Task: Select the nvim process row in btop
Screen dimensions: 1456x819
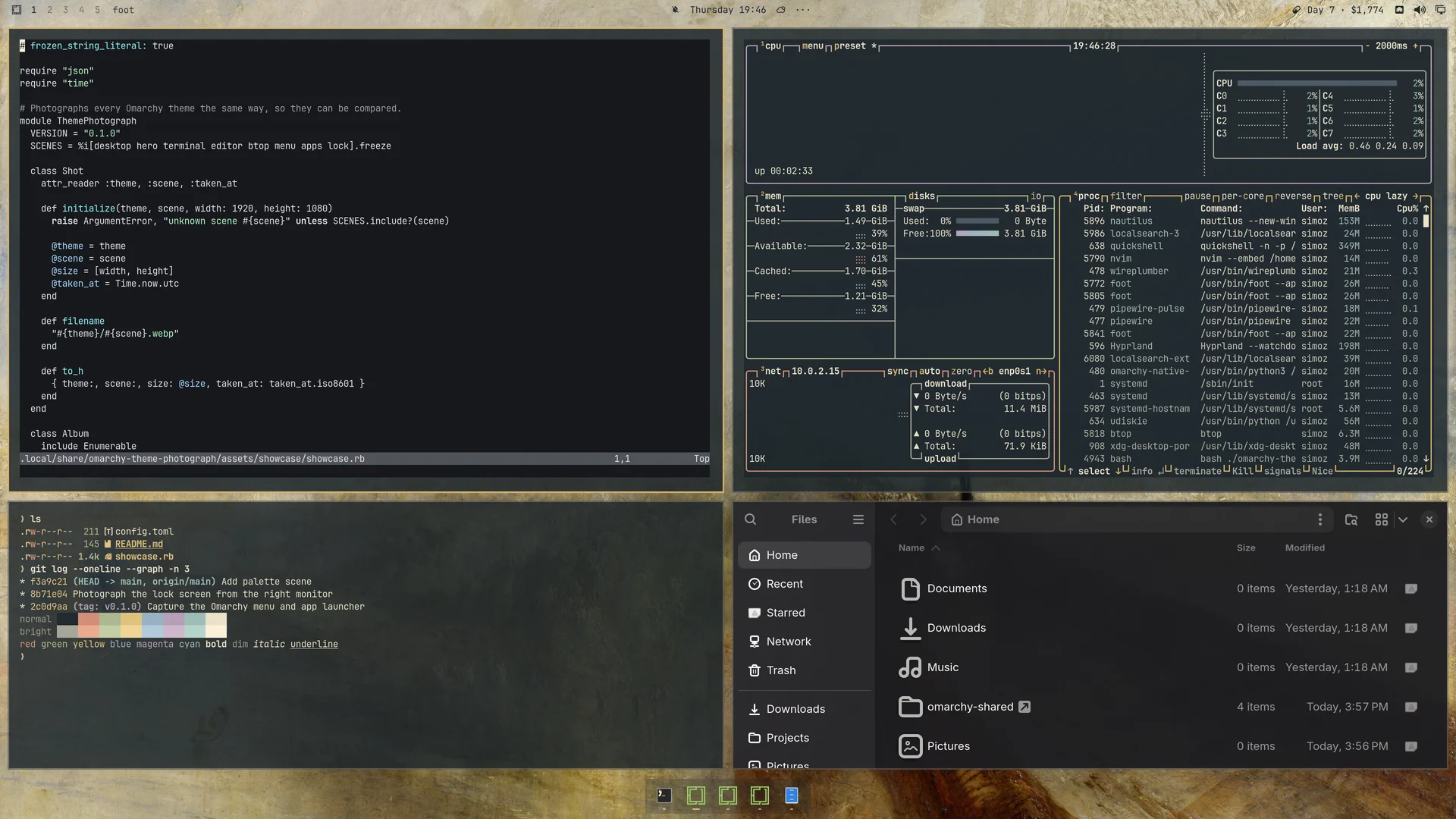Action: pos(1251,259)
